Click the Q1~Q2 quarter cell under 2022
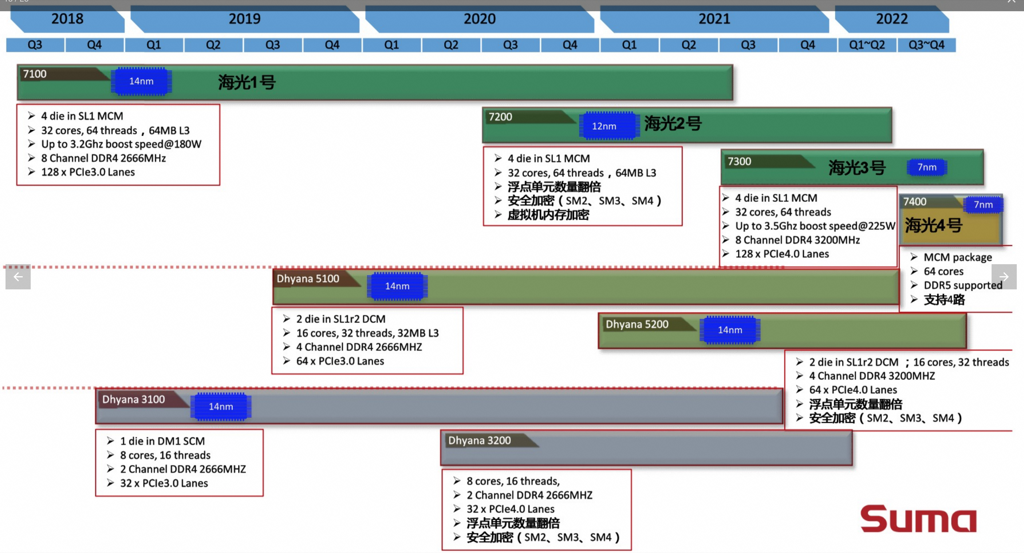Screen dimensions: 1024x553 point(867,45)
